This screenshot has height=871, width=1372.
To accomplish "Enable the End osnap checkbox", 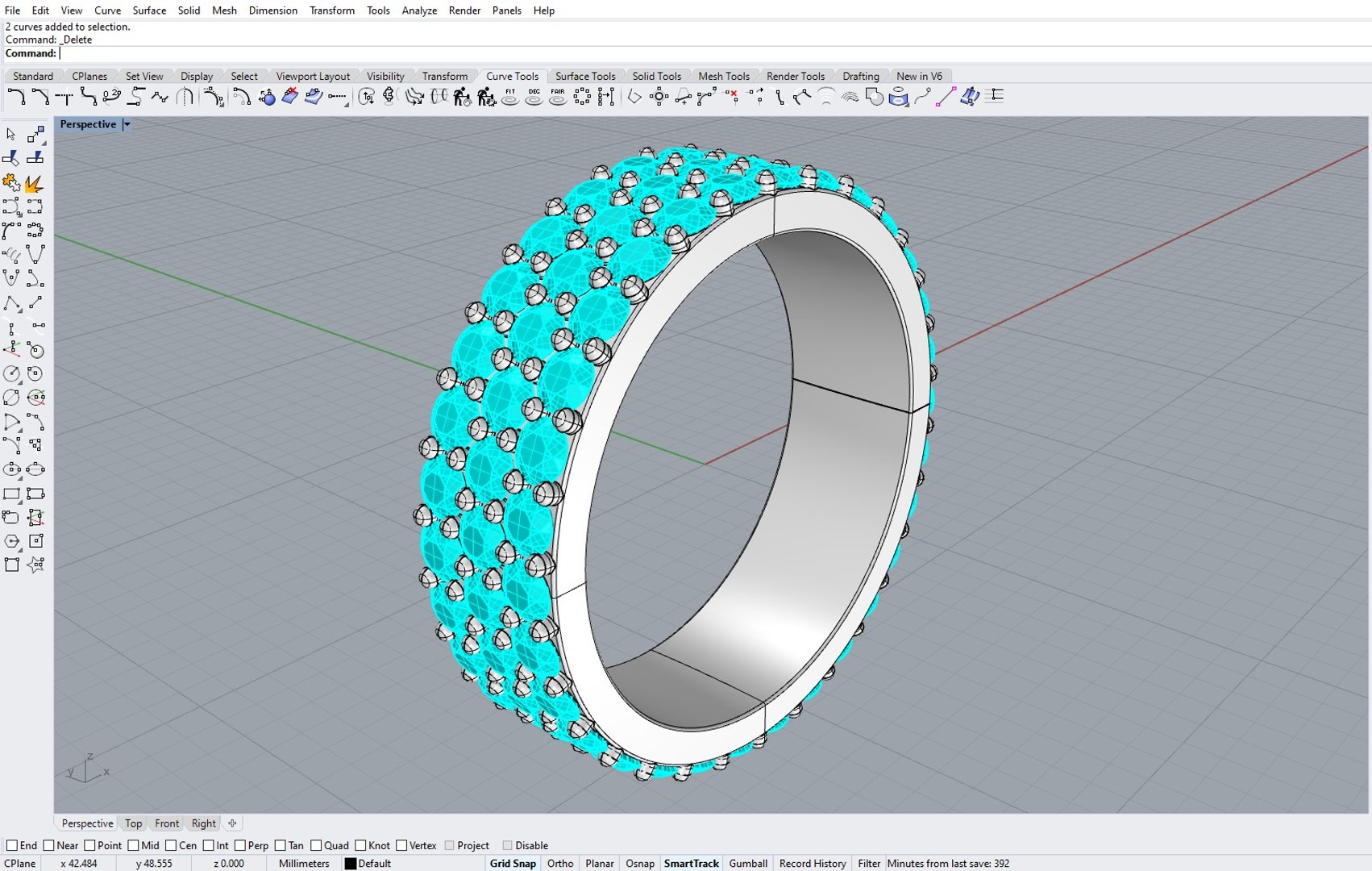I will tap(12, 845).
